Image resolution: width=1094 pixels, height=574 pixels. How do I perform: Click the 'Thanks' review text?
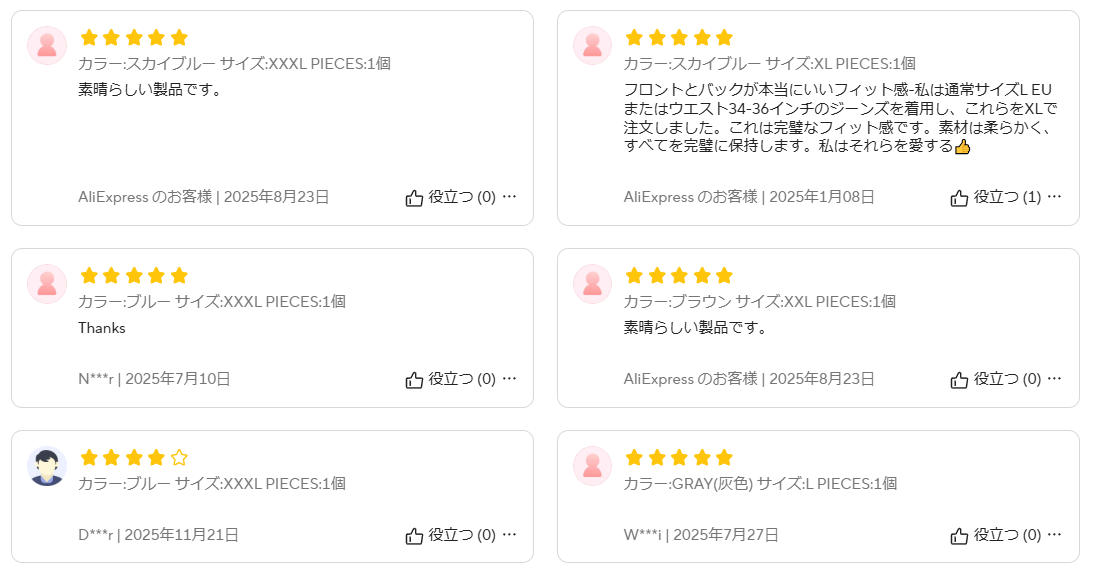click(102, 328)
